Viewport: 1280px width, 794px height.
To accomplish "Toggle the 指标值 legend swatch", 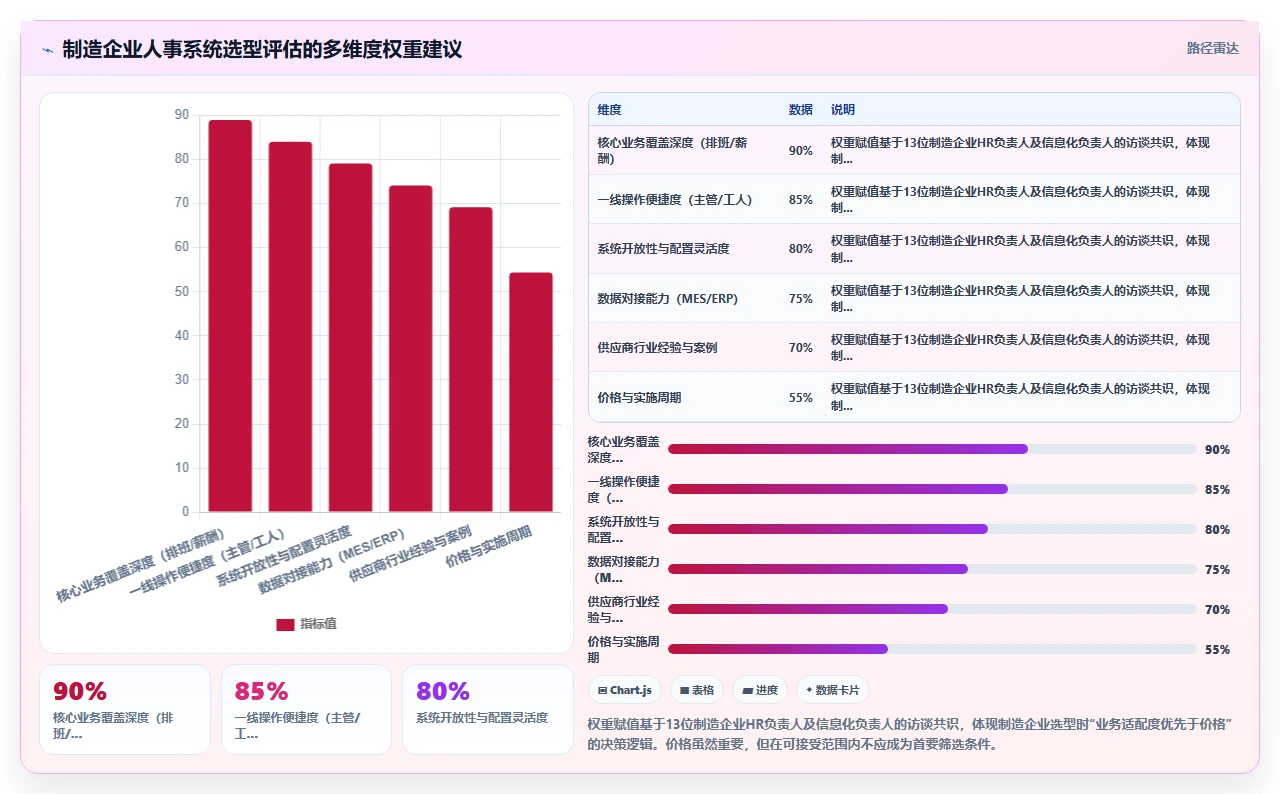I will (285, 624).
